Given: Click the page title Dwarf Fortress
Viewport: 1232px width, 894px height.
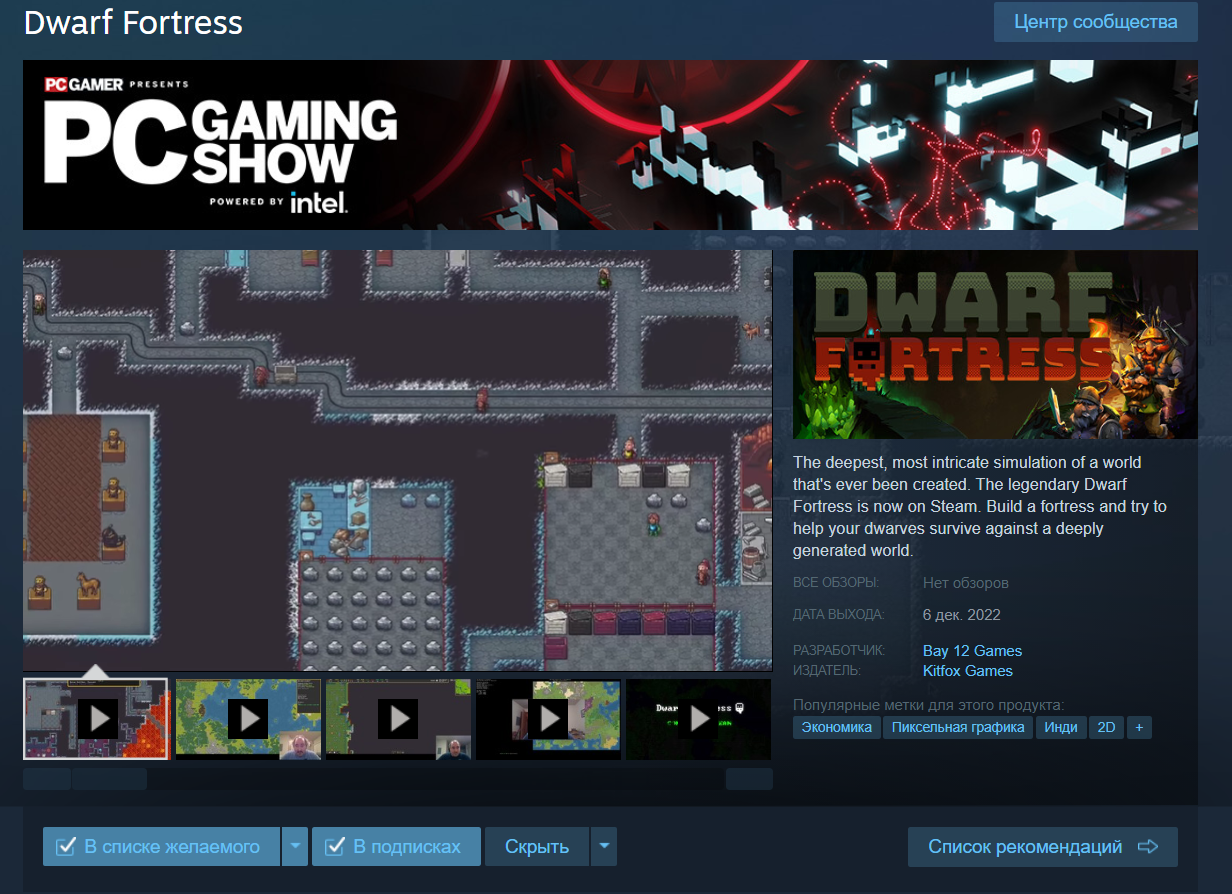Looking at the screenshot, I should [133, 23].
